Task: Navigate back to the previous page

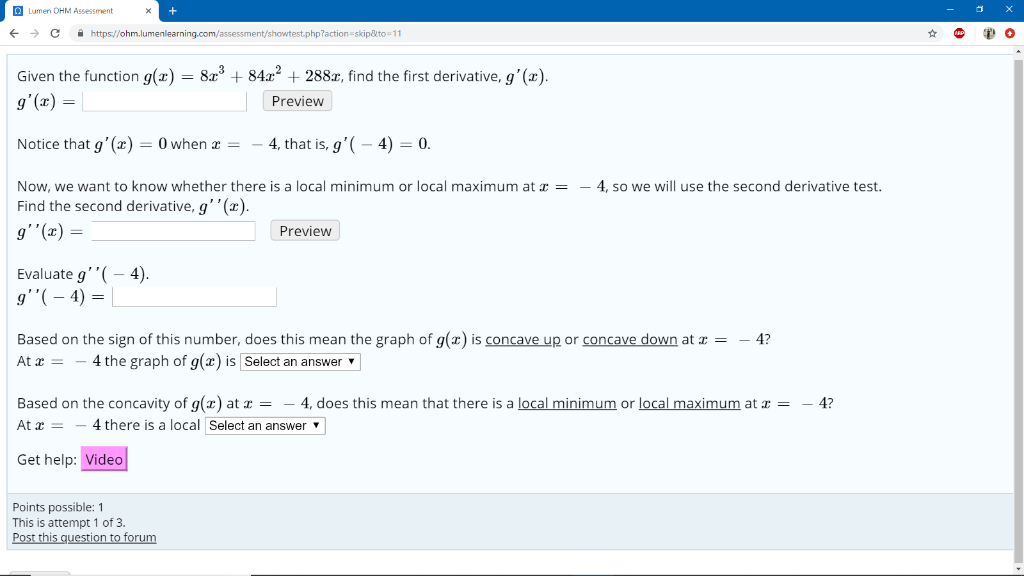Action: (x=14, y=31)
